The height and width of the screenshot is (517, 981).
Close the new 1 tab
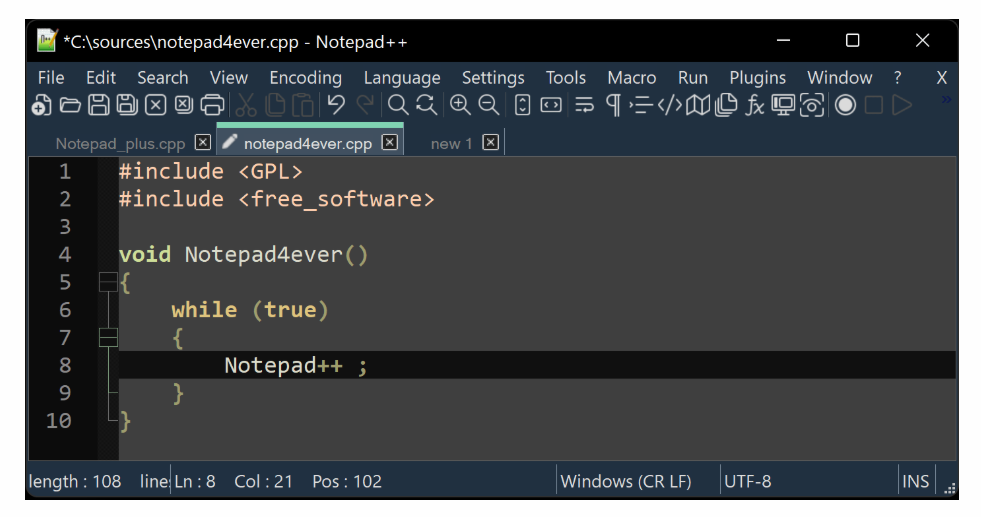491,142
